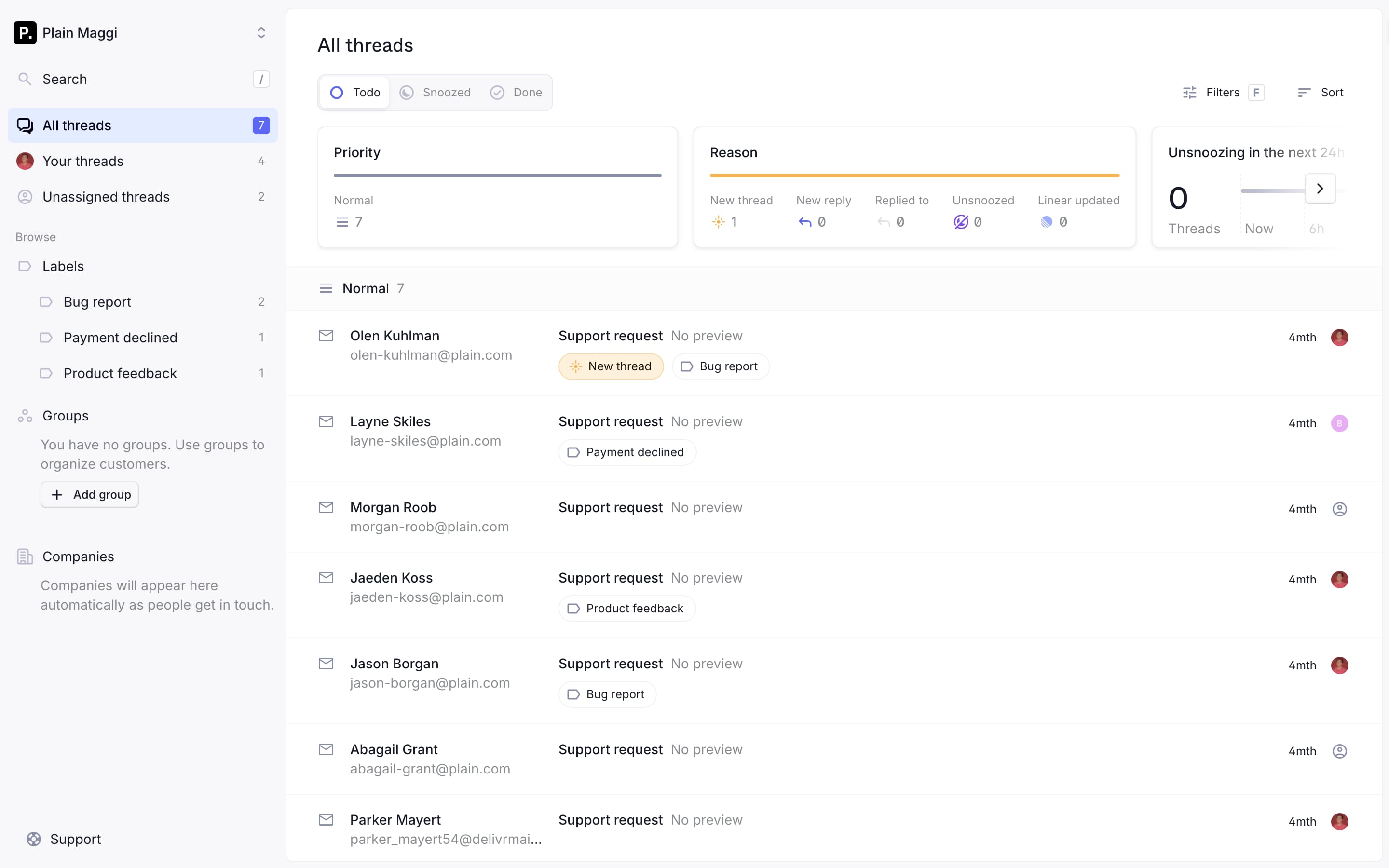Click Layne Skiles' pink assignee avatar
This screenshot has width=1389, height=868.
pyautogui.click(x=1339, y=424)
